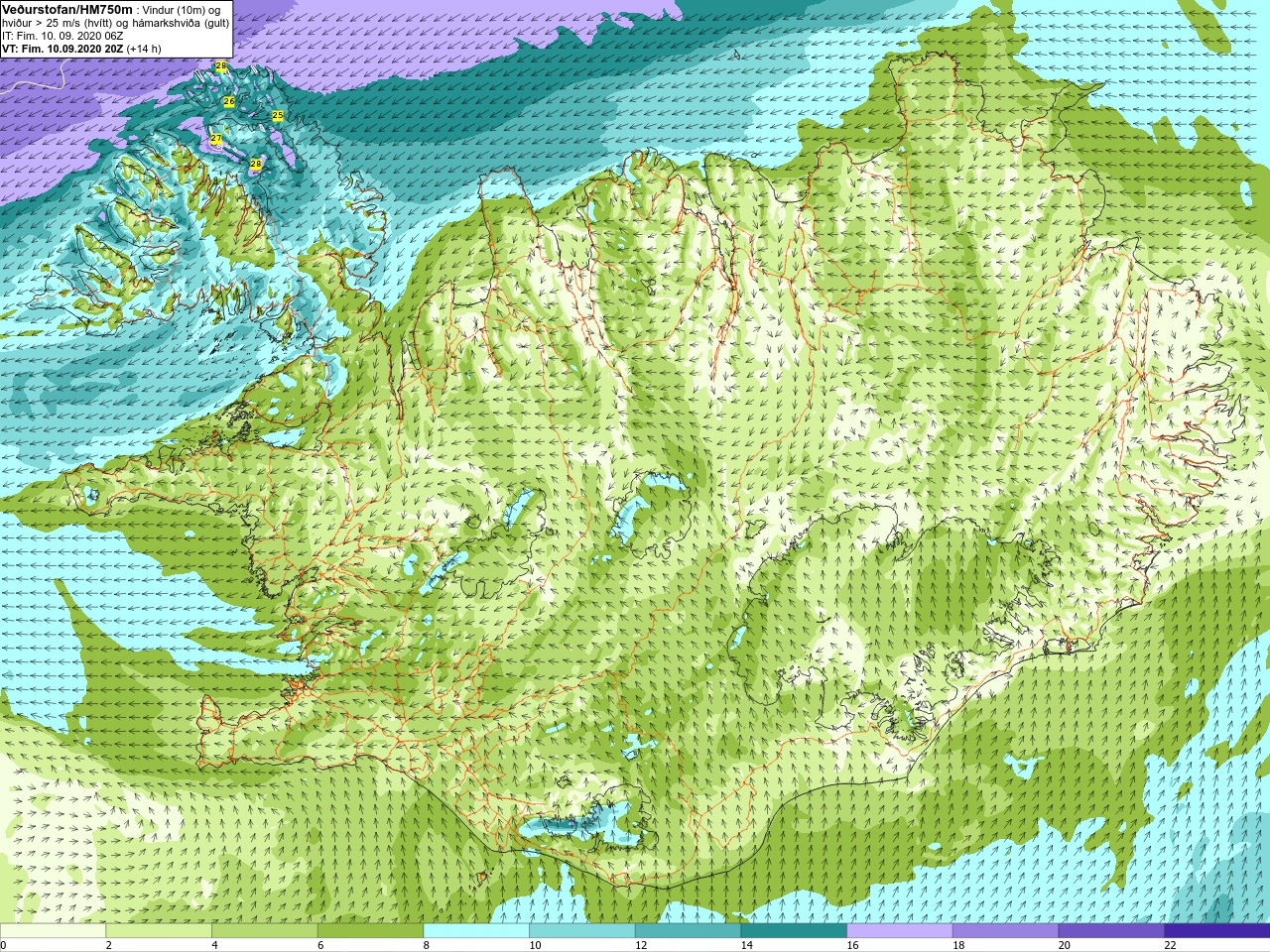This screenshot has width=1270, height=952.
Task: Click the legend scale label '18'
Action: coord(958,945)
